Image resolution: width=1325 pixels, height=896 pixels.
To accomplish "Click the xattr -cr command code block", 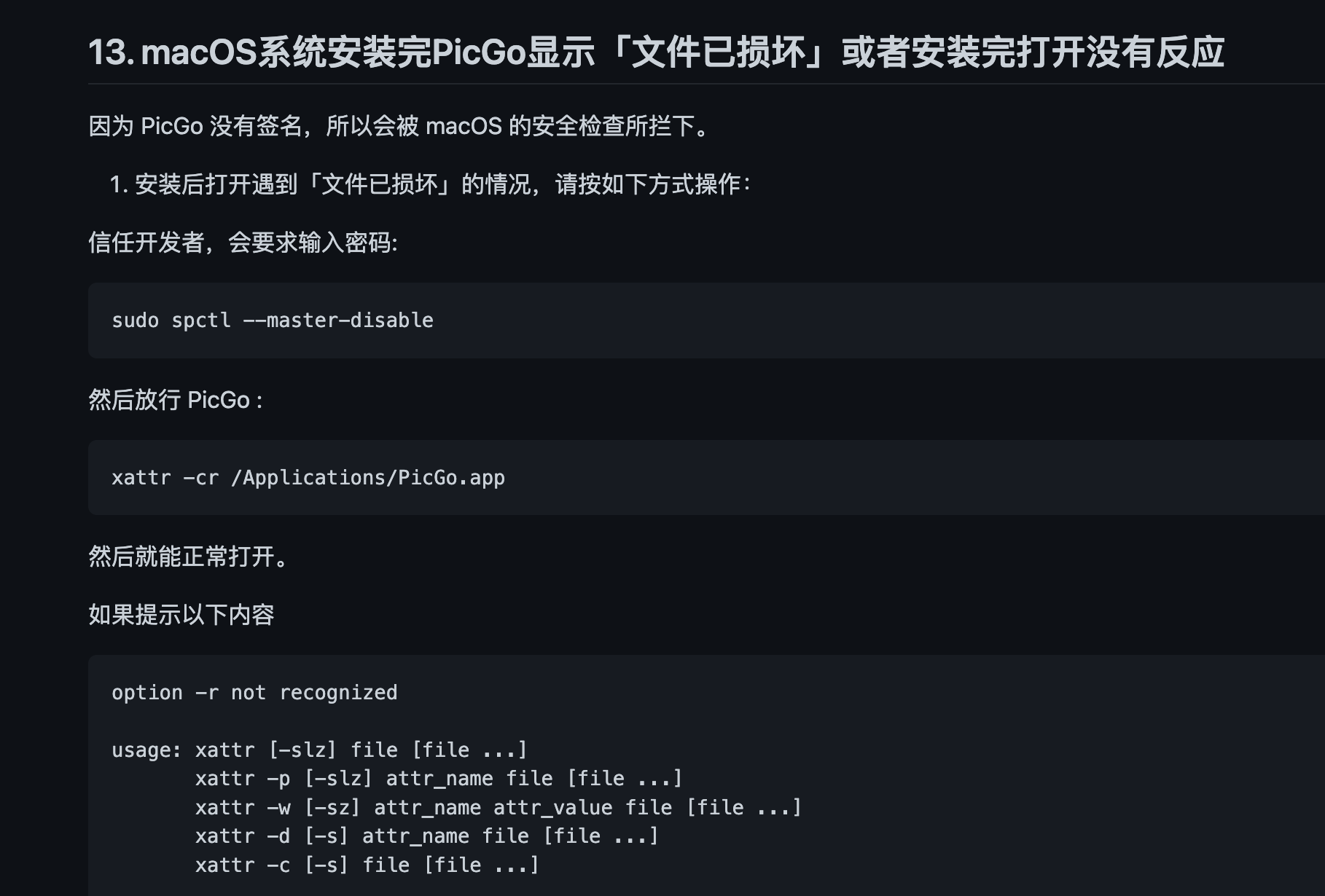I will click(x=706, y=478).
